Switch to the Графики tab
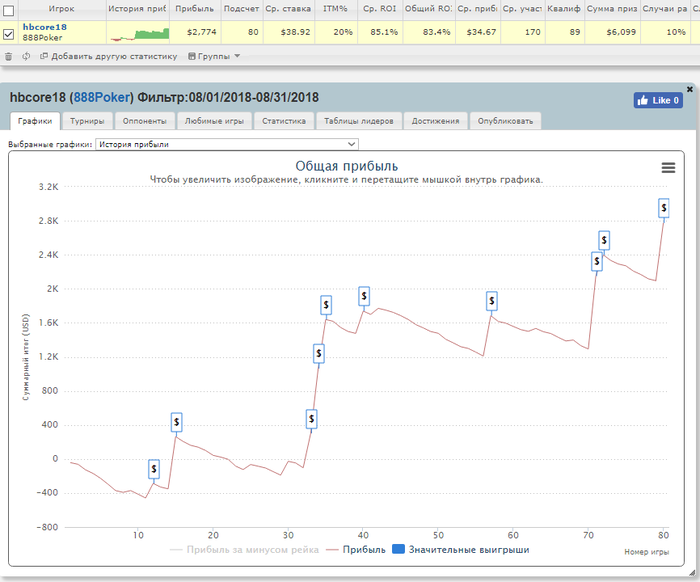Screen dimensions: 700x582 [35, 121]
